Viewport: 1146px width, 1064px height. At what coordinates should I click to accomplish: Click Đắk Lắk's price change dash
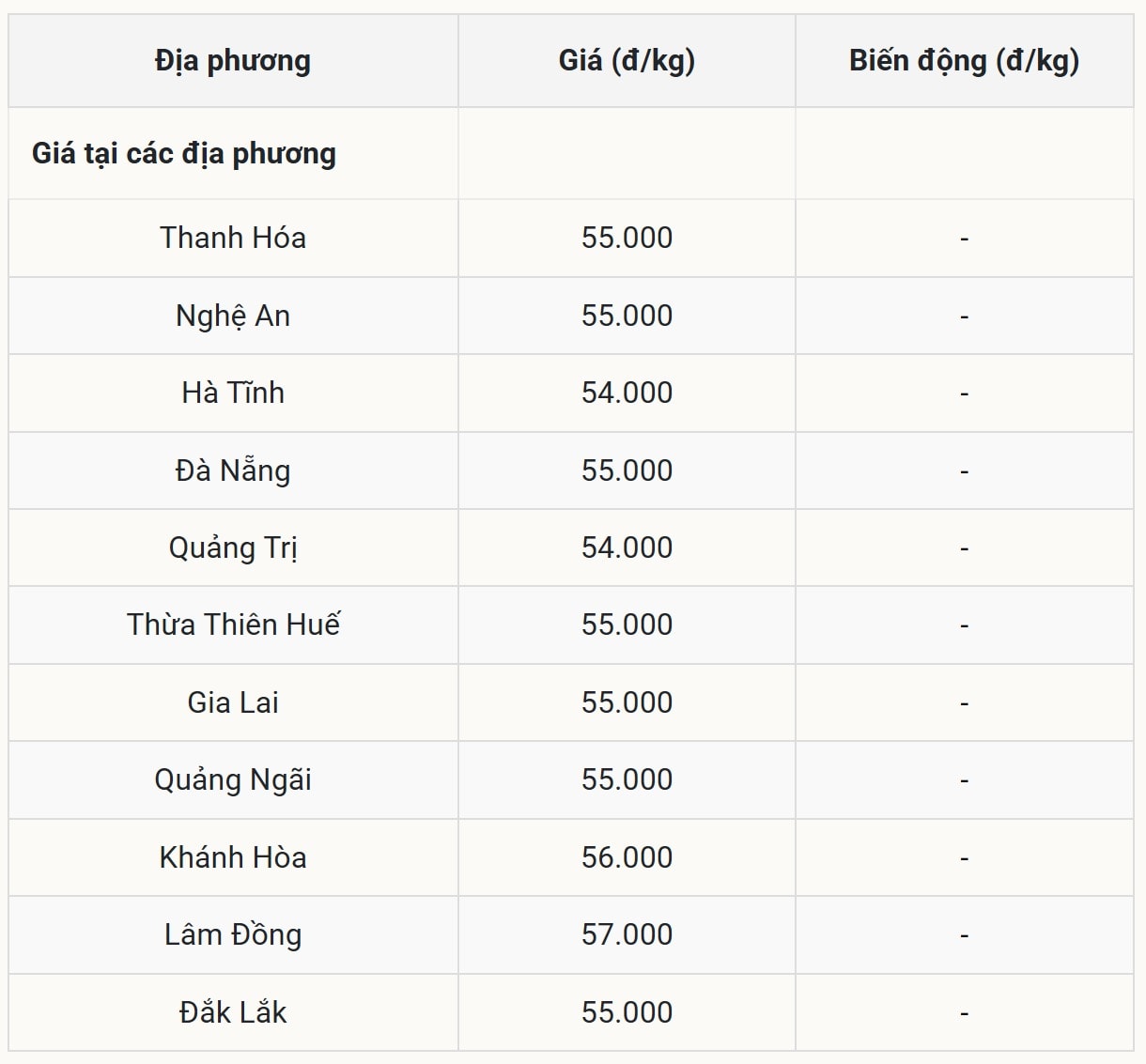point(964,1013)
